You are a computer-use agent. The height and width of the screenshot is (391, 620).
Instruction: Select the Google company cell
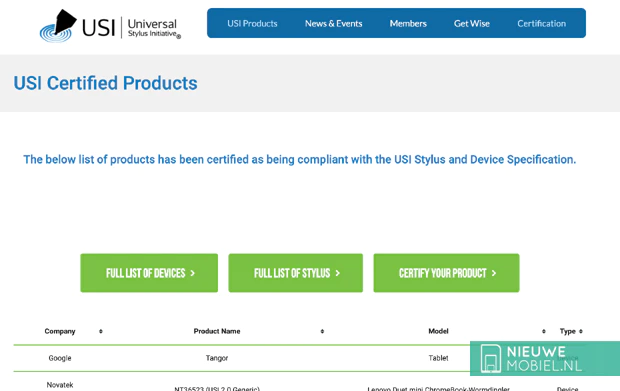[x=60, y=358]
